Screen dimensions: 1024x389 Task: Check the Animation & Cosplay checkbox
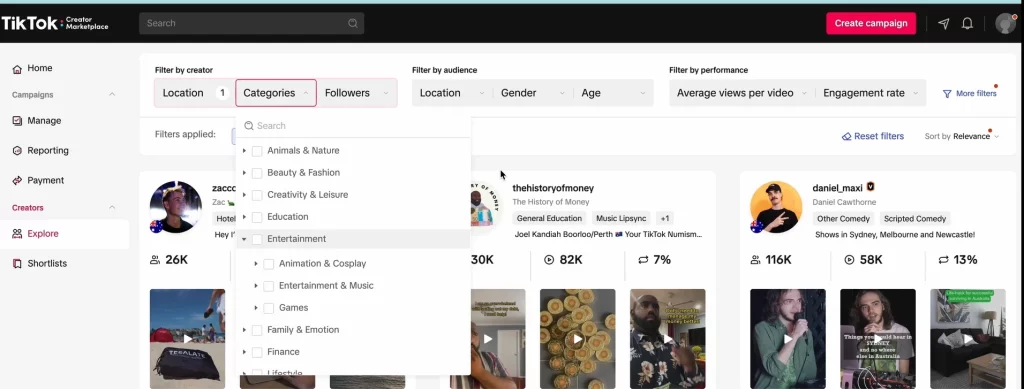[x=268, y=264]
